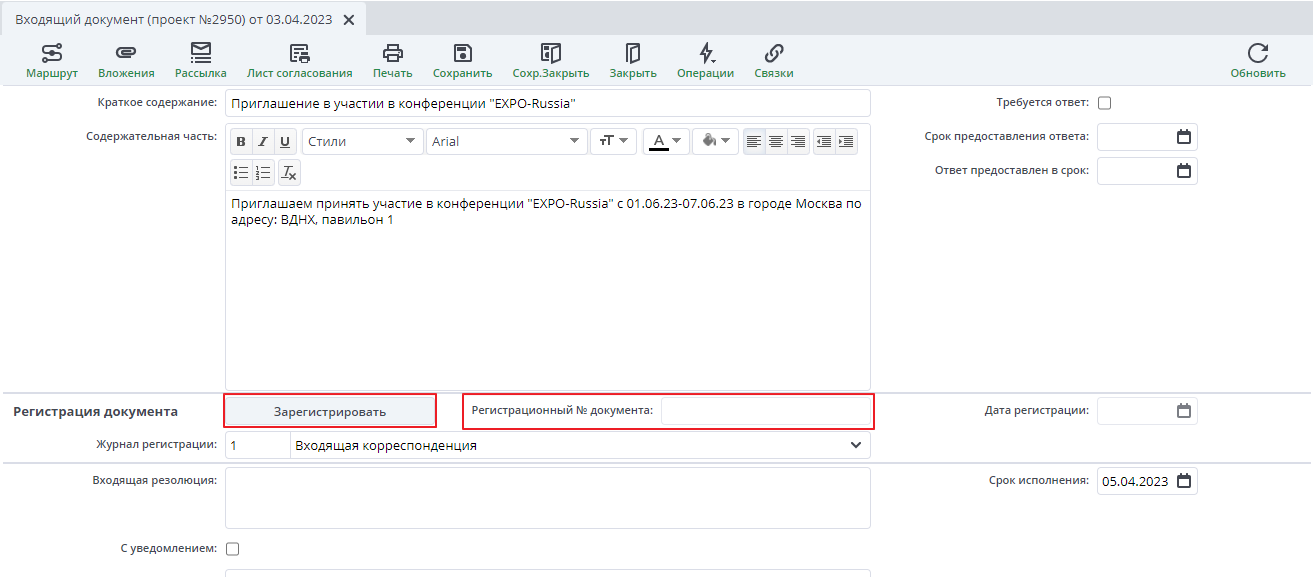Open Лист согласования approval sheet
This screenshot has height=577, width=1313.
tap(299, 60)
